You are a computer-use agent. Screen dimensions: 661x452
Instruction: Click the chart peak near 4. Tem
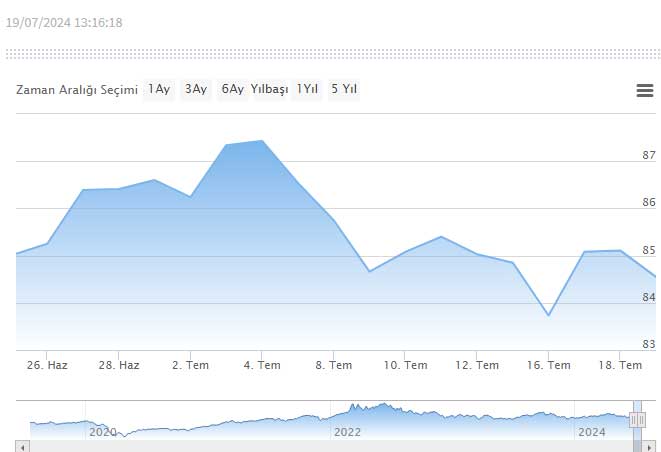point(262,141)
